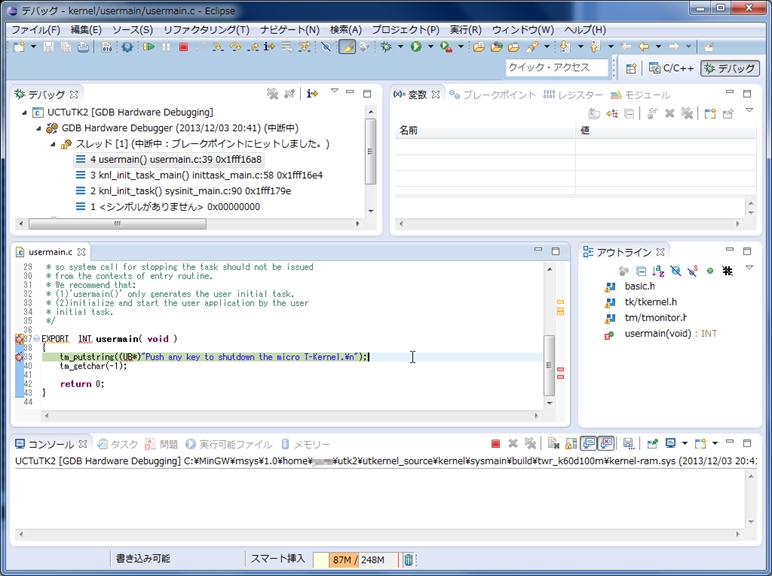Screen dimensions: 772x576
Task: Click the Step Into icon
Action: (218, 47)
